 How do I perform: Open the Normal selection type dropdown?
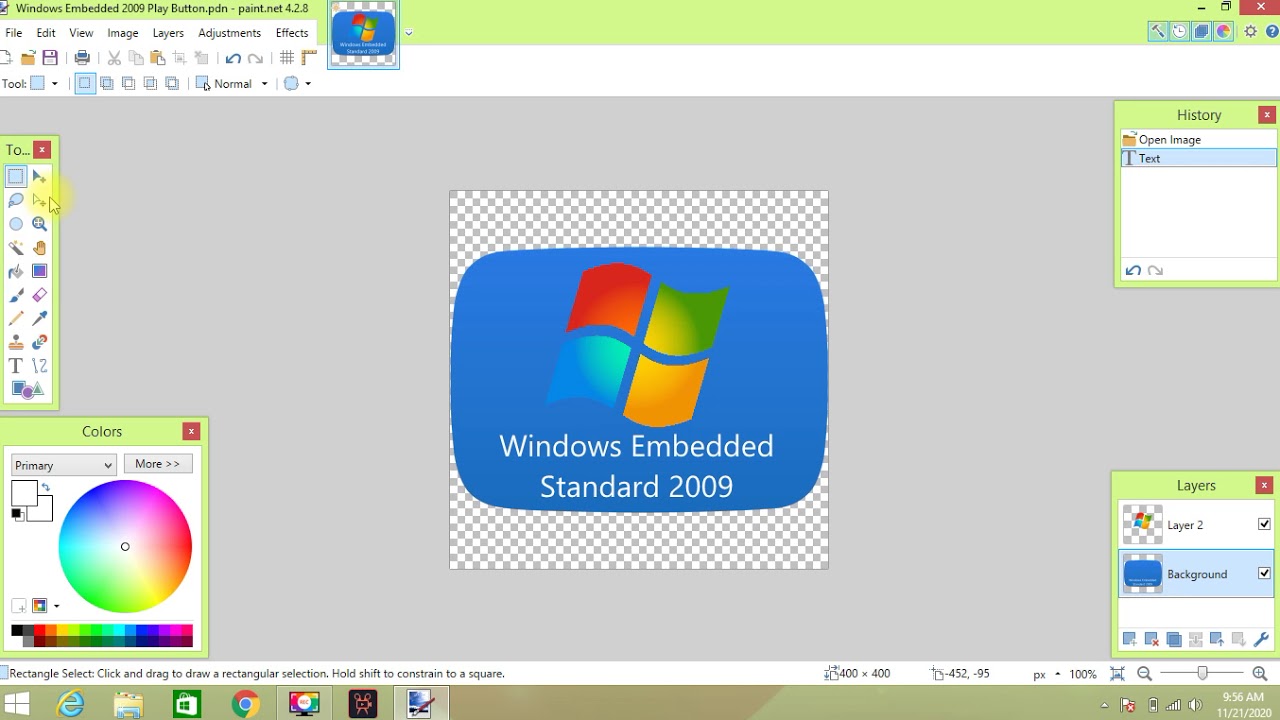(x=232, y=84)
